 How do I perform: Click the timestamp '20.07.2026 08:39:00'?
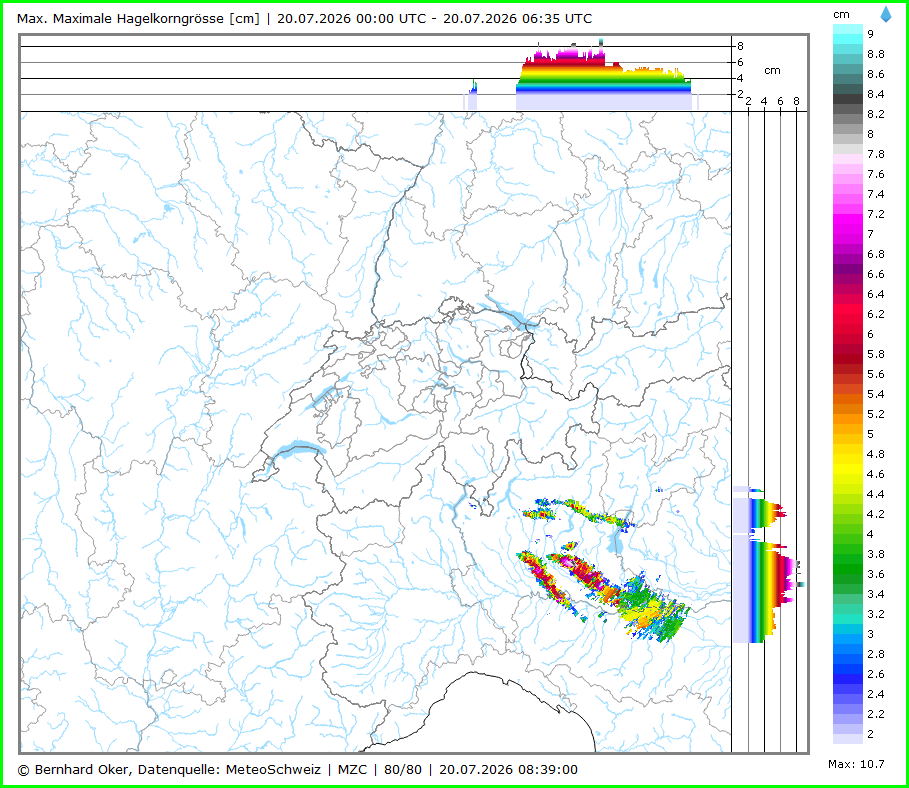[x=508, y=769]
